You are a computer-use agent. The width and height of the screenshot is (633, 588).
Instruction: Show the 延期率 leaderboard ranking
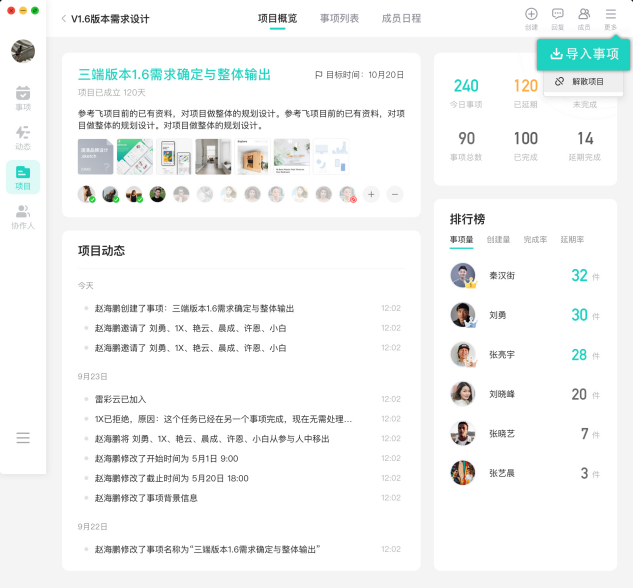click(572, 240)
